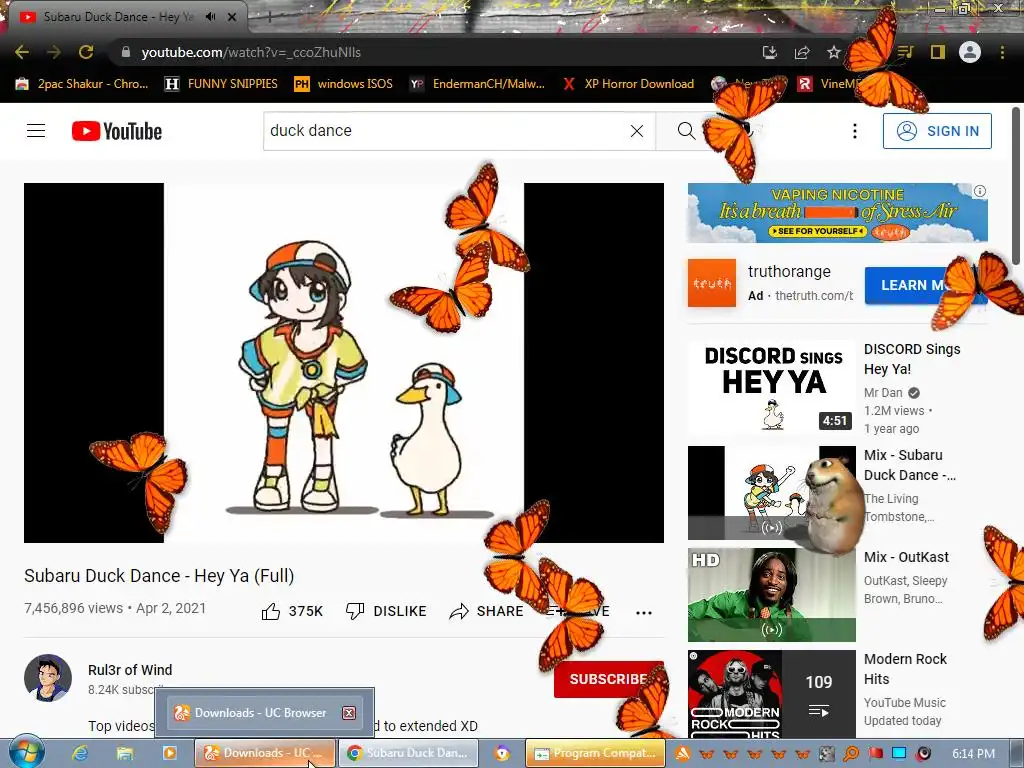Open Chrome side panel
The width and height of the screenshot is (1024, 768).
(x=938, y=52)
